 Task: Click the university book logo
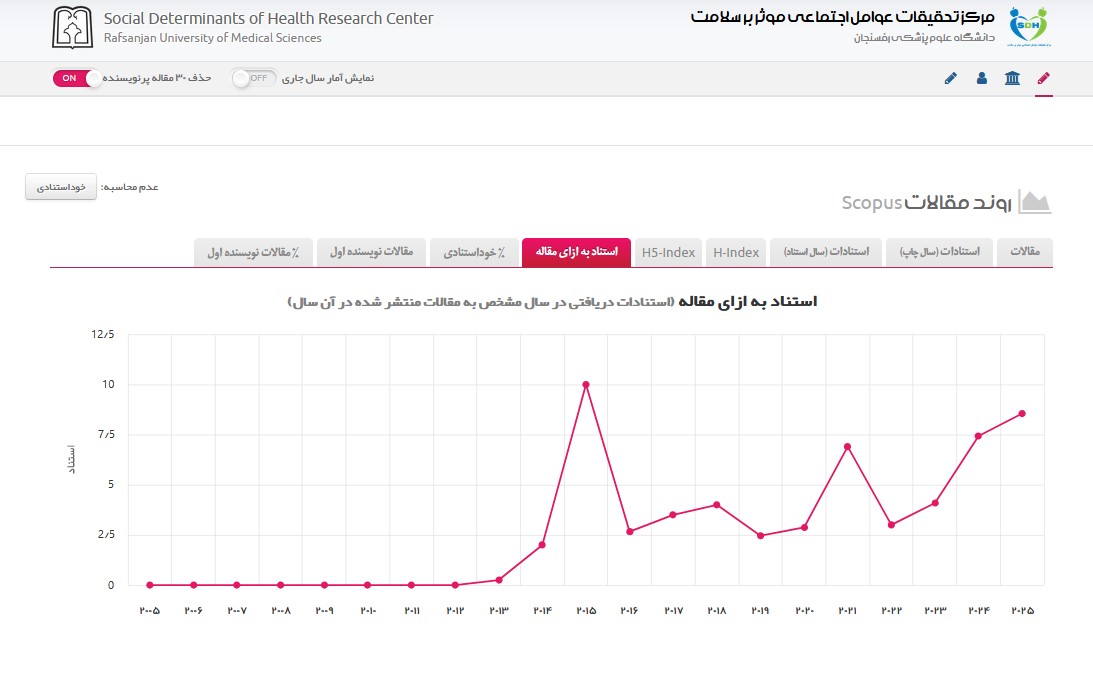[72, 28]
